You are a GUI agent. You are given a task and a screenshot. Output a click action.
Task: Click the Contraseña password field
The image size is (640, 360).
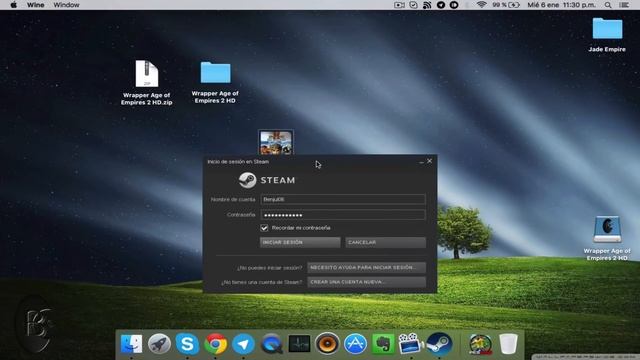click(343, 215)
